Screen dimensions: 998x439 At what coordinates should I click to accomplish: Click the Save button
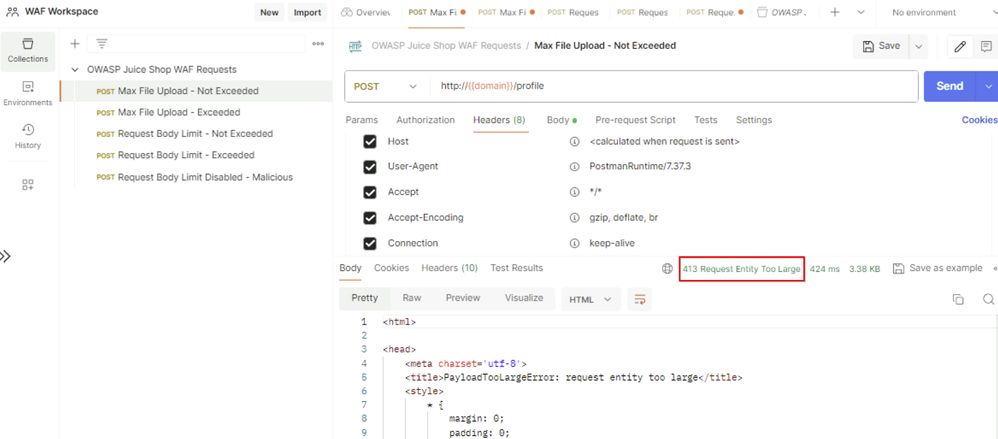click(882, 46)
